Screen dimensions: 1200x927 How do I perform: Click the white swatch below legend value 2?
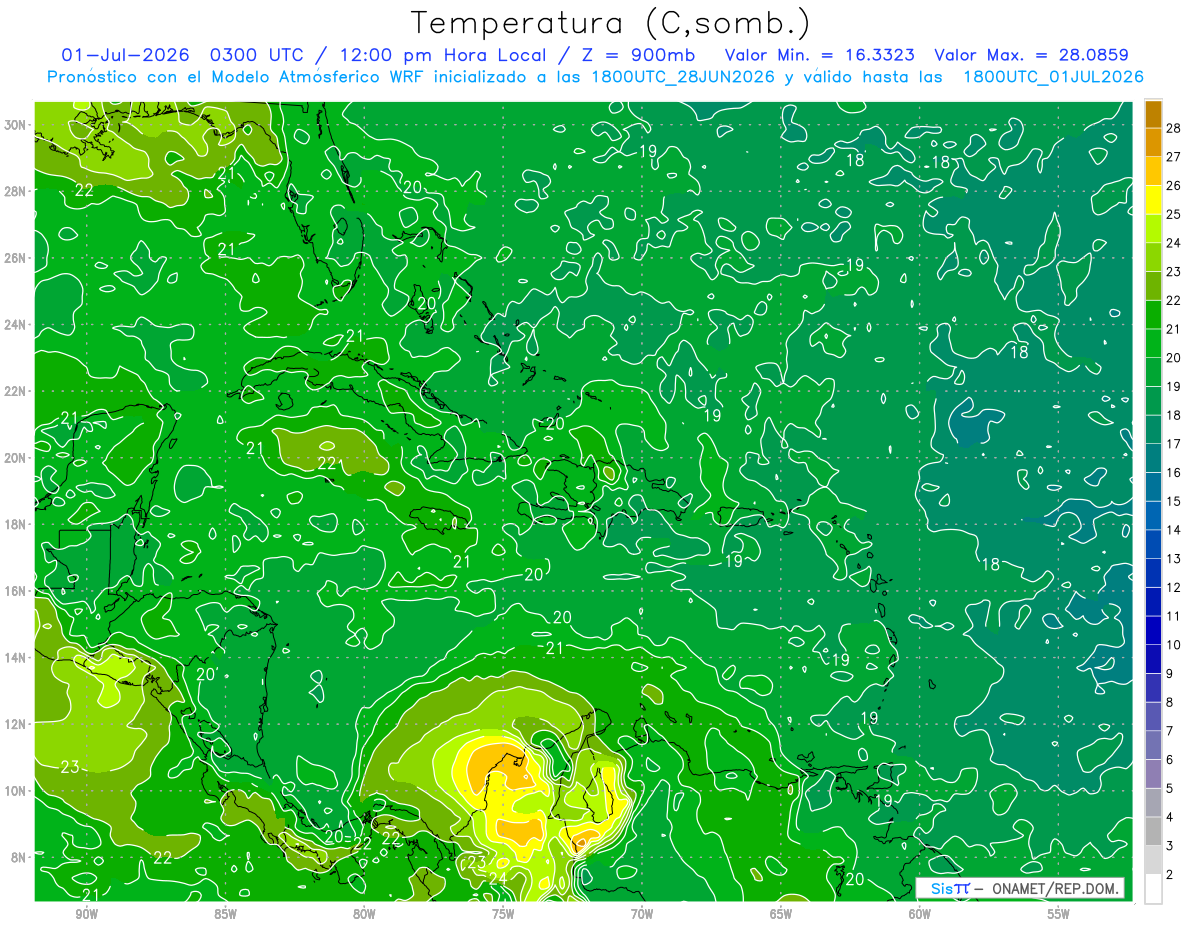click(1153, 889)
